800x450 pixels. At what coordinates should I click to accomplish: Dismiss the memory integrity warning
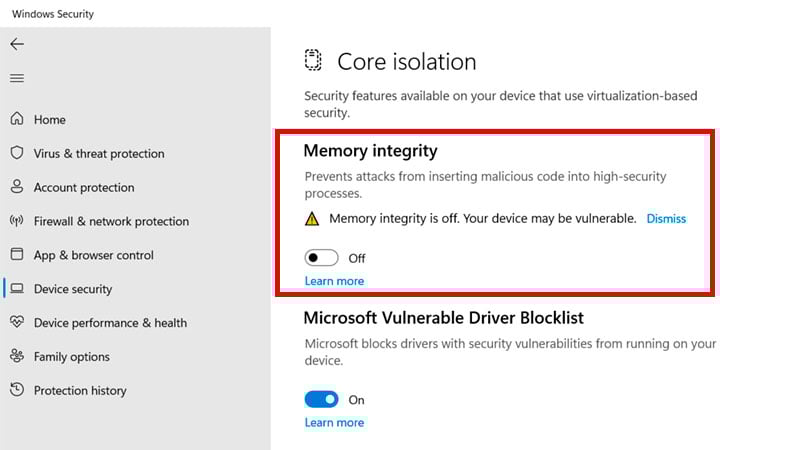(x=666, y=218)
